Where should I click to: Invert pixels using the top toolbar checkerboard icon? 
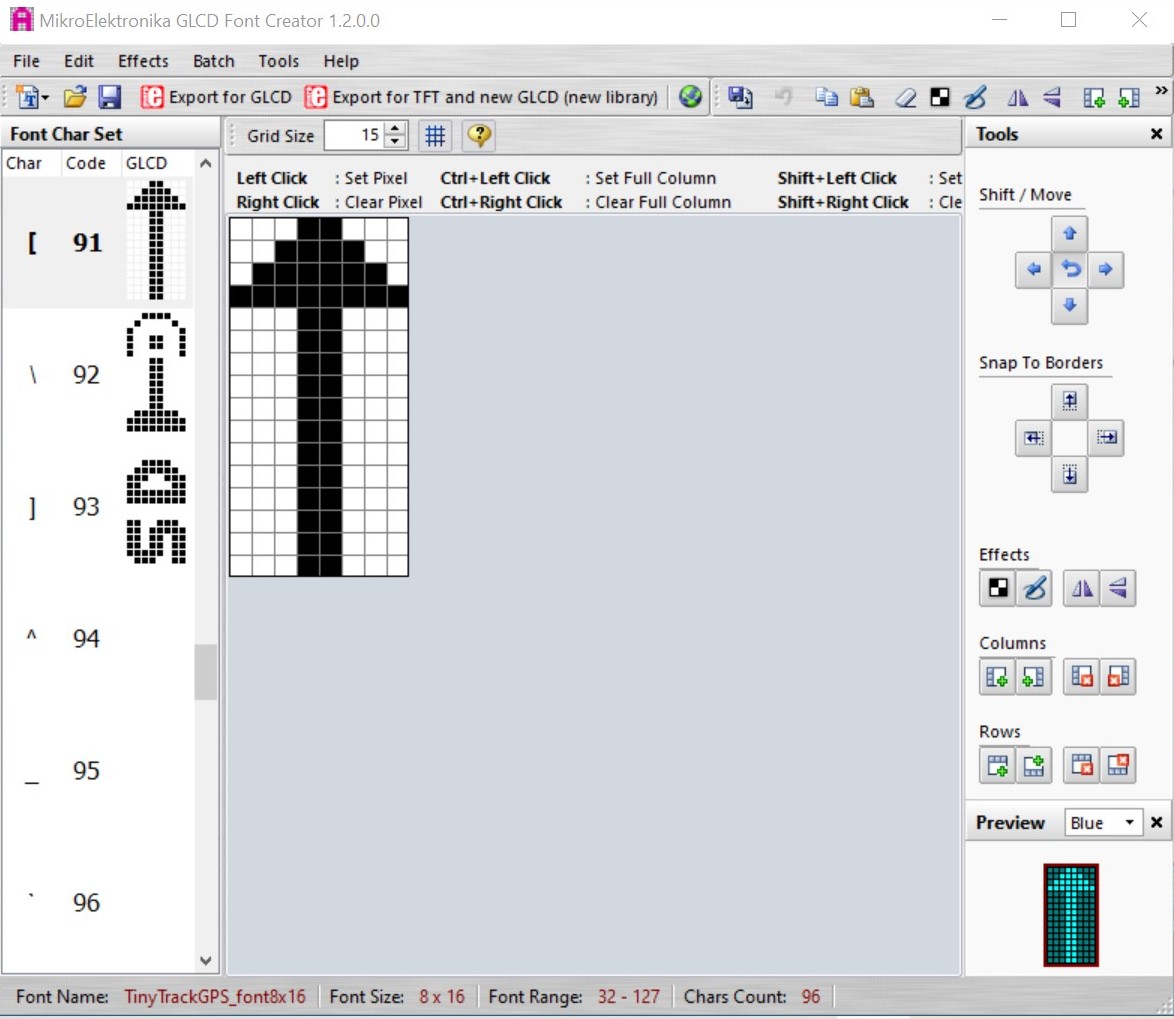click(x=940, y=97)
